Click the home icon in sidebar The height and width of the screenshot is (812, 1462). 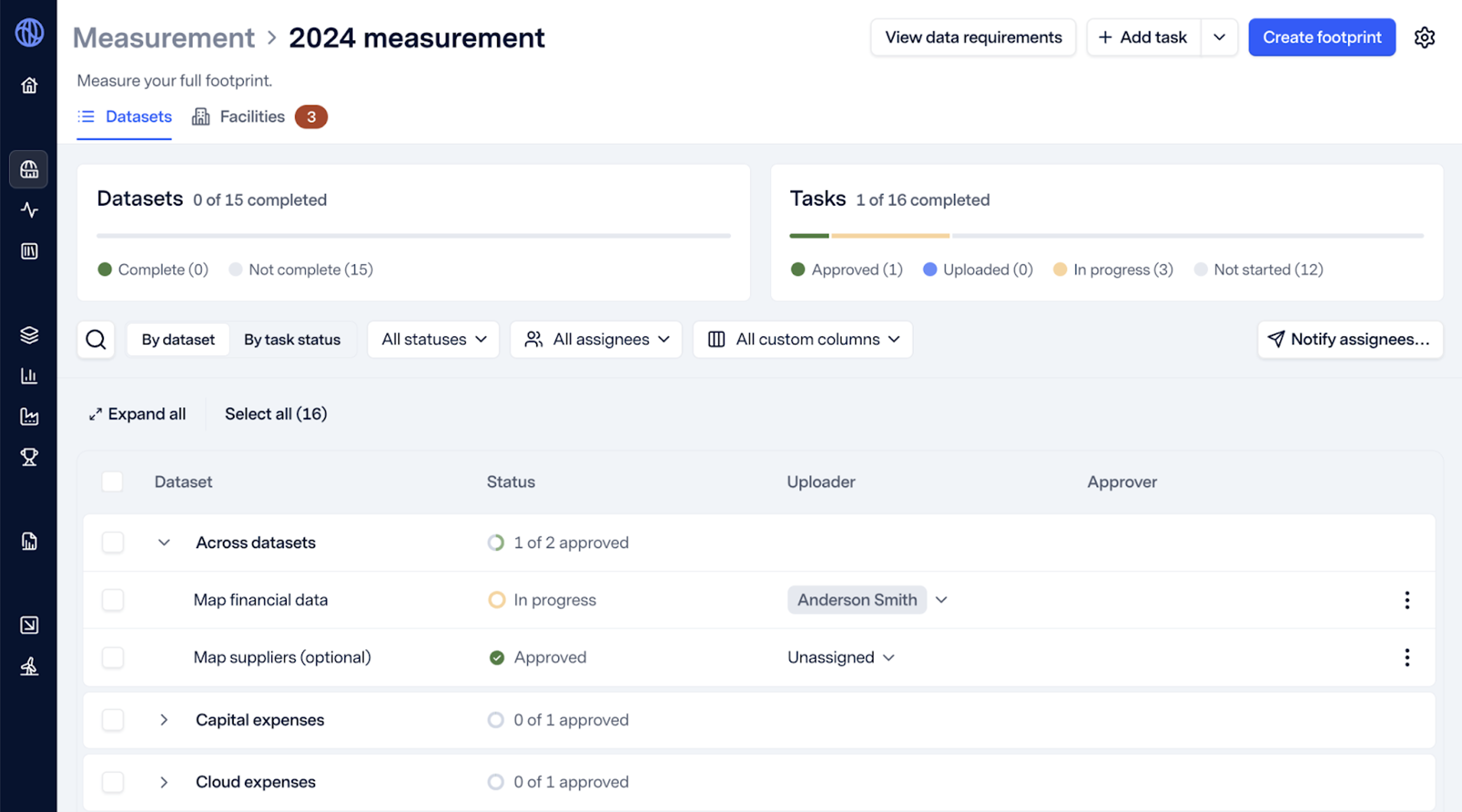point(29,86)
